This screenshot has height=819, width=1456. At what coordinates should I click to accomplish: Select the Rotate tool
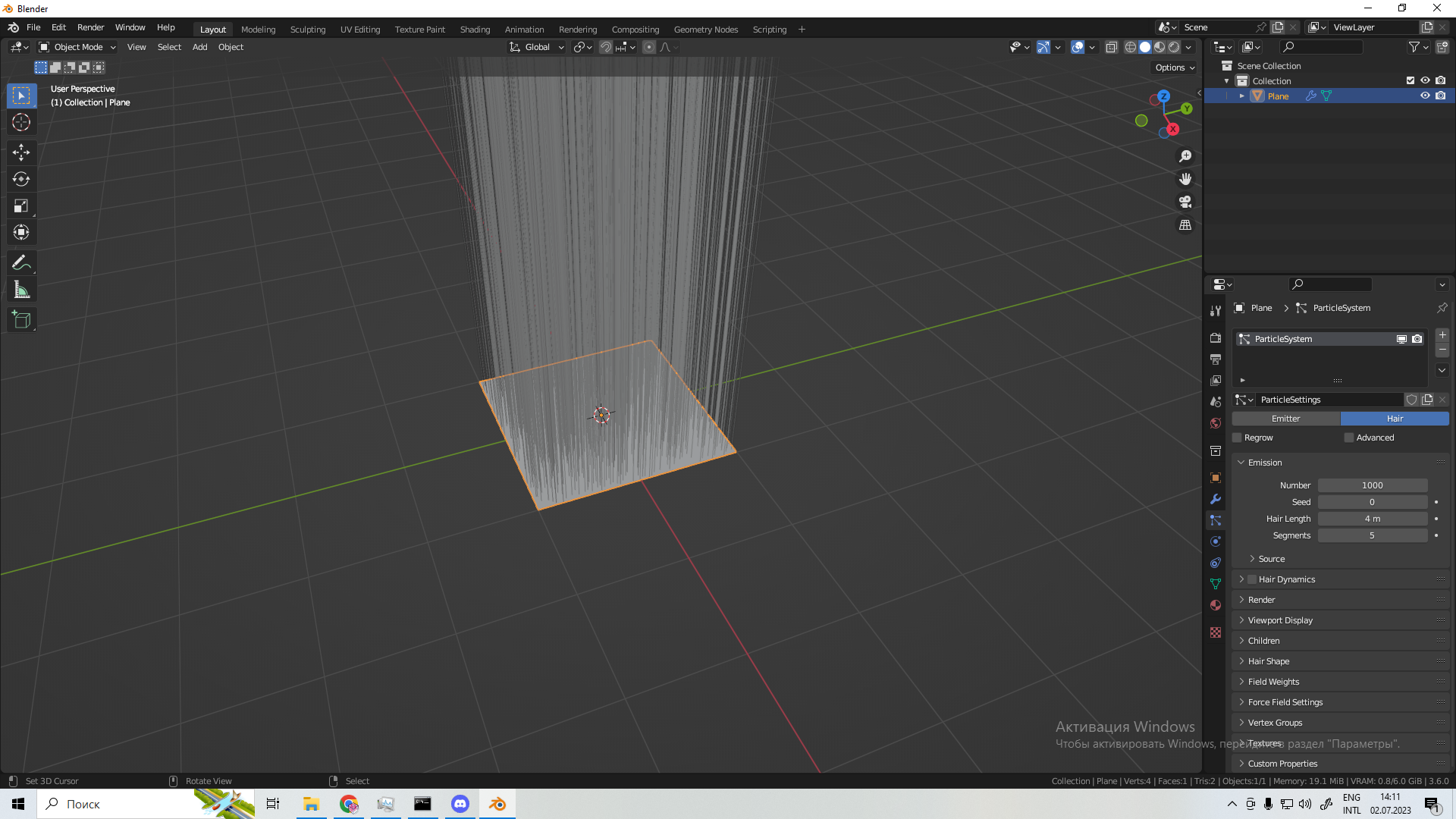pos(21,179)
